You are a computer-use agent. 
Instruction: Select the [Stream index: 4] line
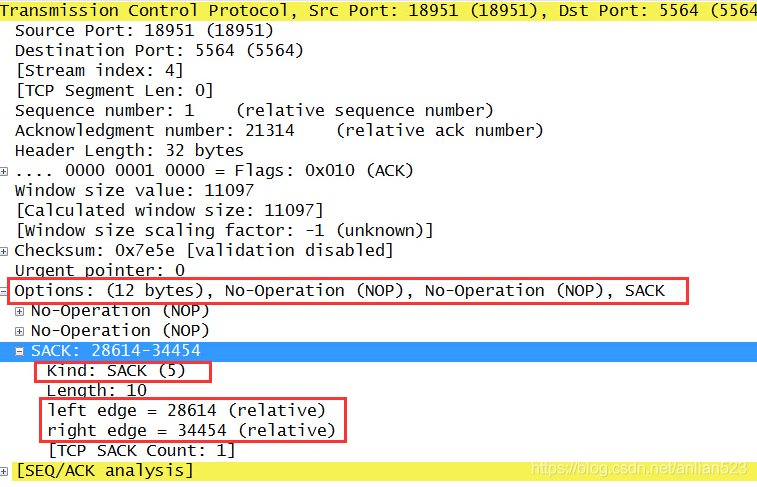click(x=99, y=70)
